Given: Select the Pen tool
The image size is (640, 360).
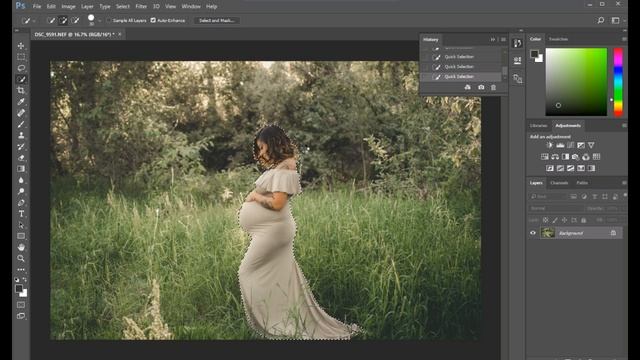Looking at the screenshot, I should click(21, 202).
